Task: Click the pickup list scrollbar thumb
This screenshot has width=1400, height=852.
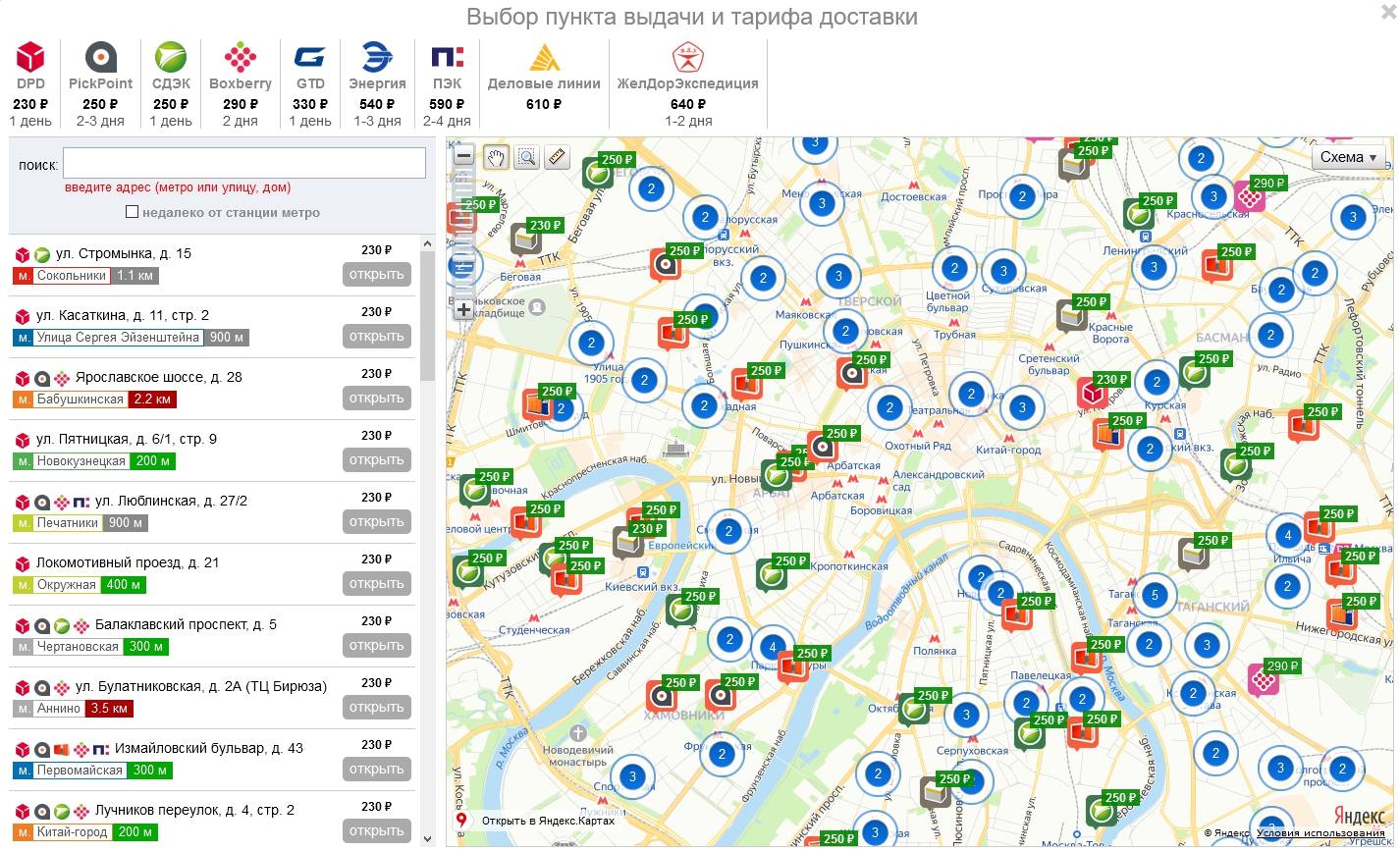Action: click(427, 316)
